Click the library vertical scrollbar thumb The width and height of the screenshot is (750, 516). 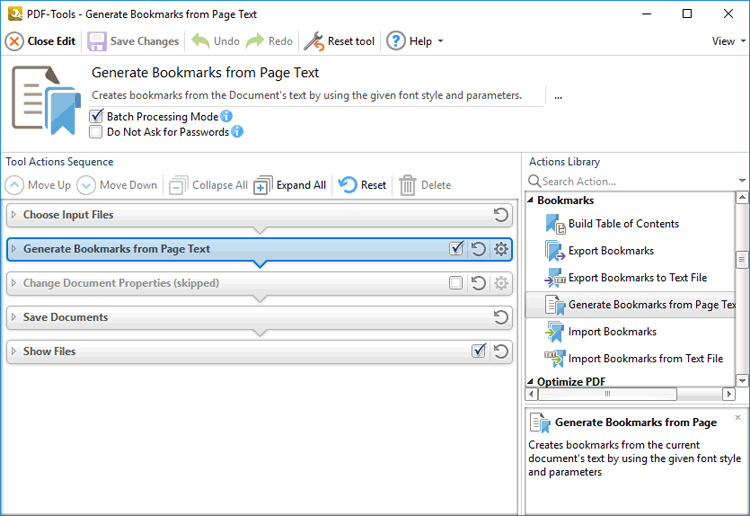pos(742,260)
